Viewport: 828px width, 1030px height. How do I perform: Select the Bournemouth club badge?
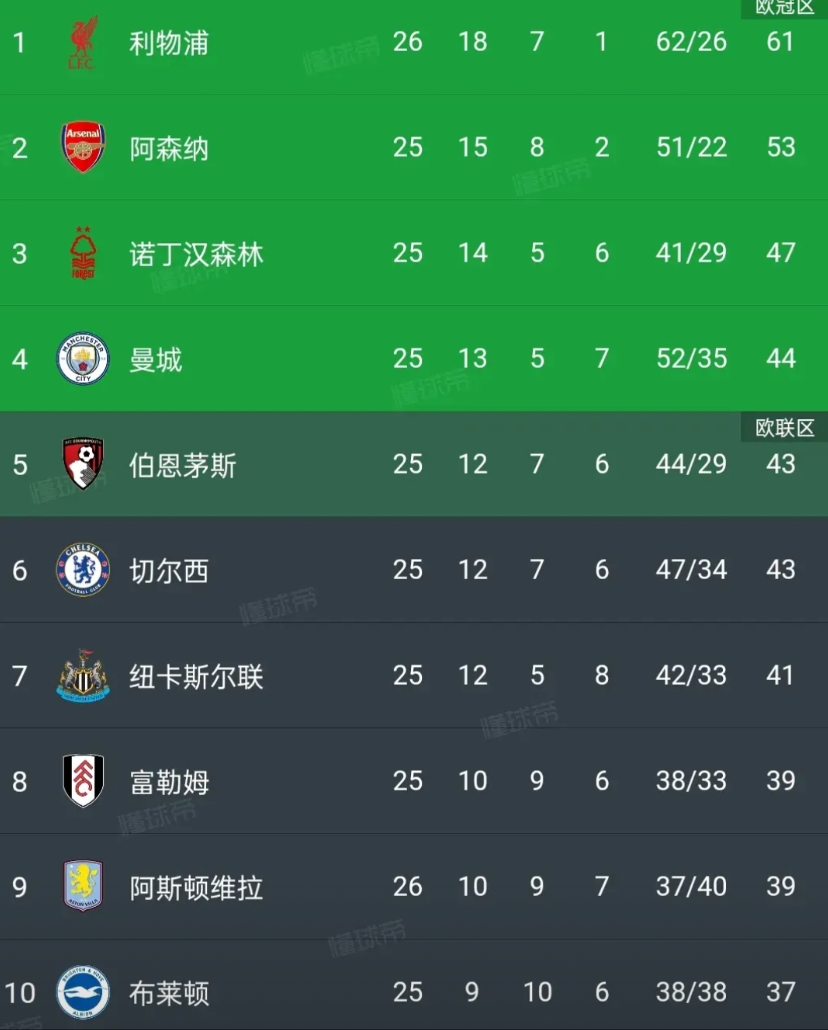[83, 464]
